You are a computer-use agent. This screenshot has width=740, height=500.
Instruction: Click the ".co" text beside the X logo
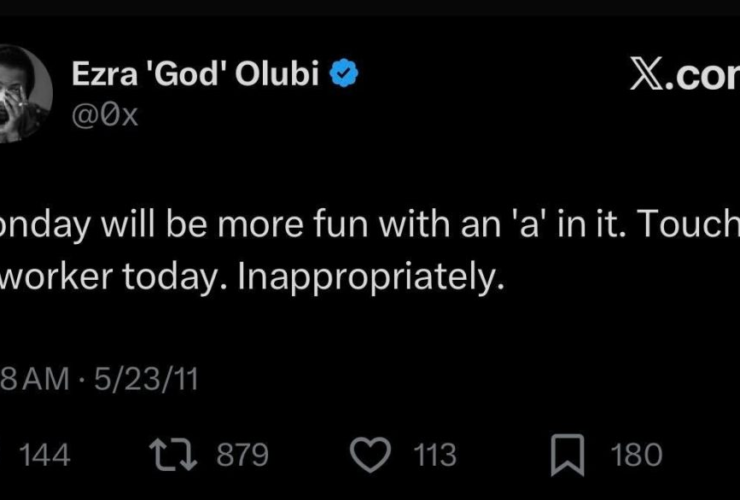click(712, 76)
